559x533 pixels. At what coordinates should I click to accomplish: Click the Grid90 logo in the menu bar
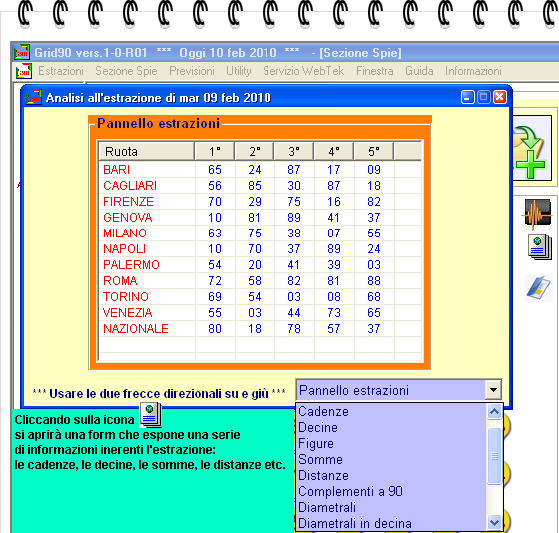coord(24,71)
